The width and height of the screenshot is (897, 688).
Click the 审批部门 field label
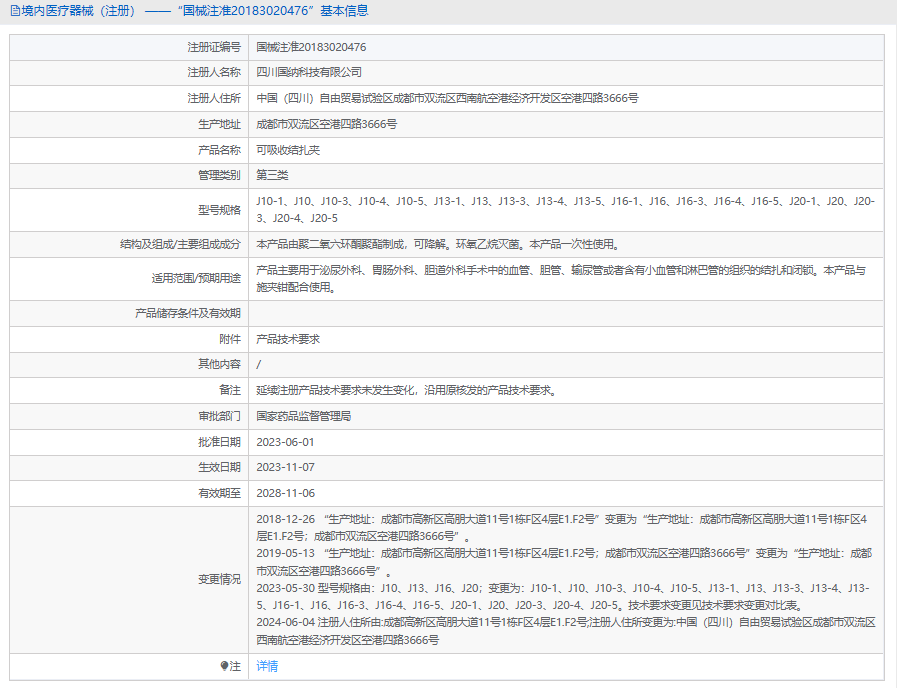pyautogui.click(x=220, y=416)
